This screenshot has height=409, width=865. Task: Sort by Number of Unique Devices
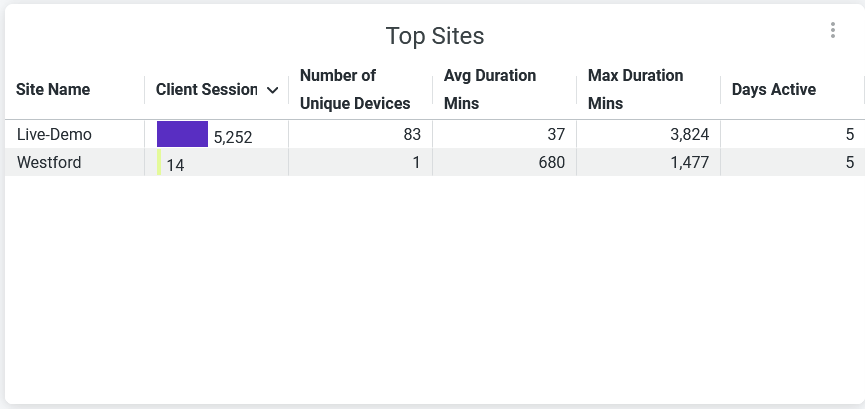coord(355,90)
